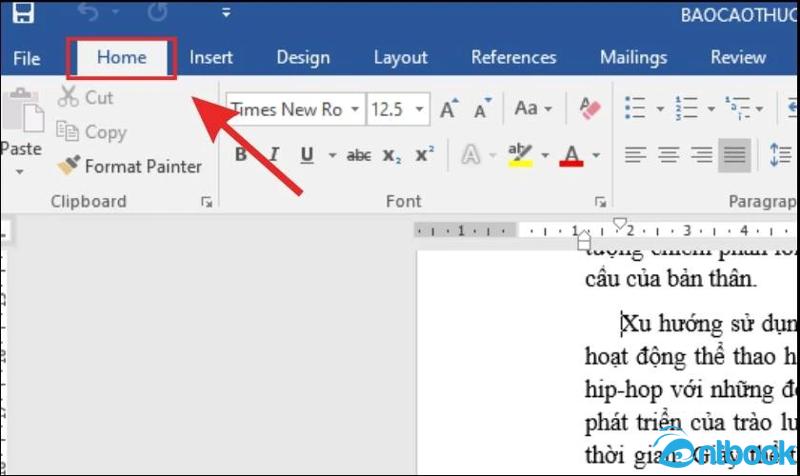Click the document text 'Xu hướng sử dụng'
800x476 pixels.
pyautogui.click(x=709, y=324)
